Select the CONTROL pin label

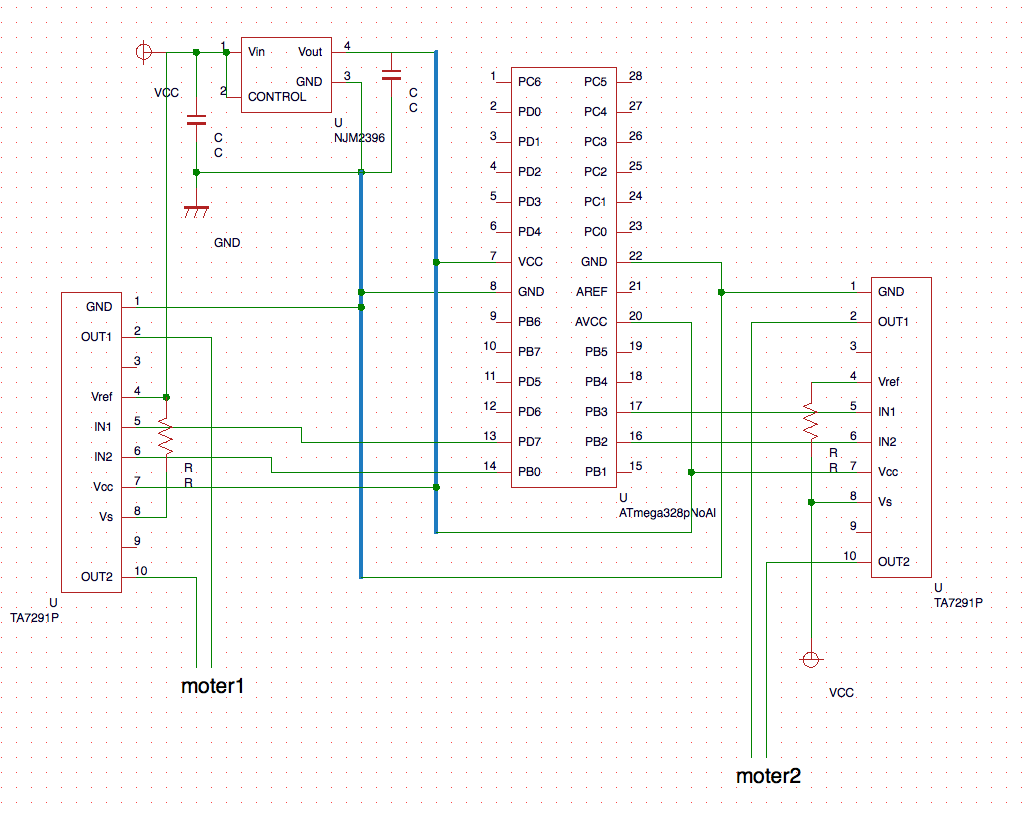pos(277,97)
